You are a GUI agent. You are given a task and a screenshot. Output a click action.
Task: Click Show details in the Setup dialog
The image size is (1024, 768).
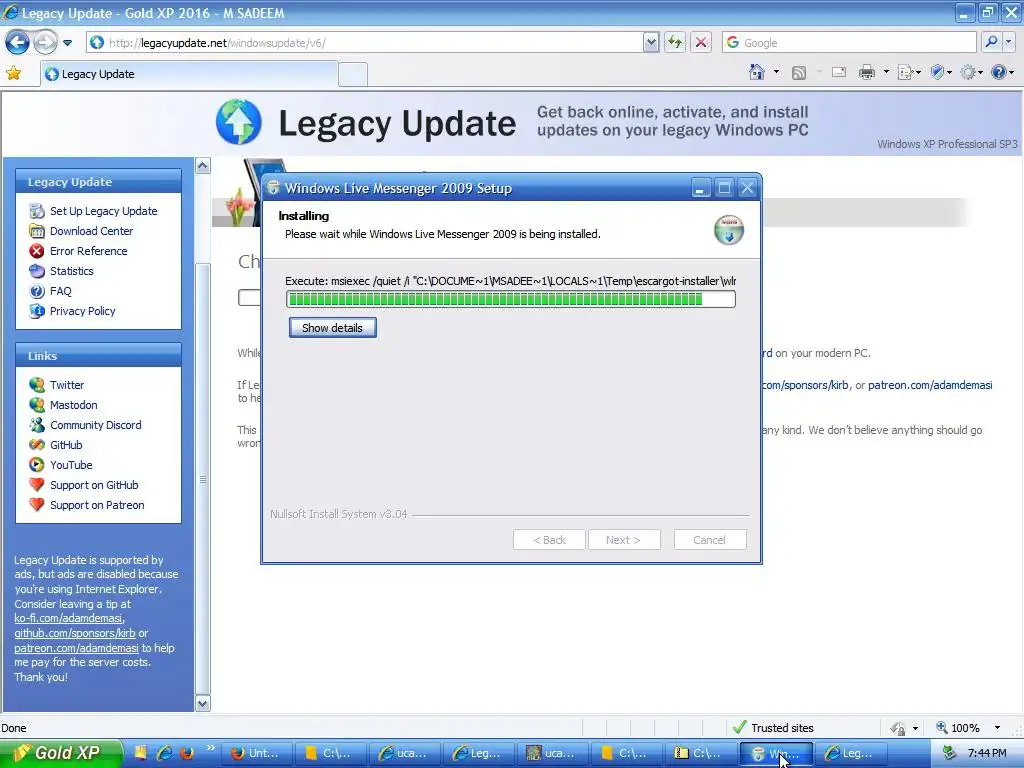(x=332, y=328)
